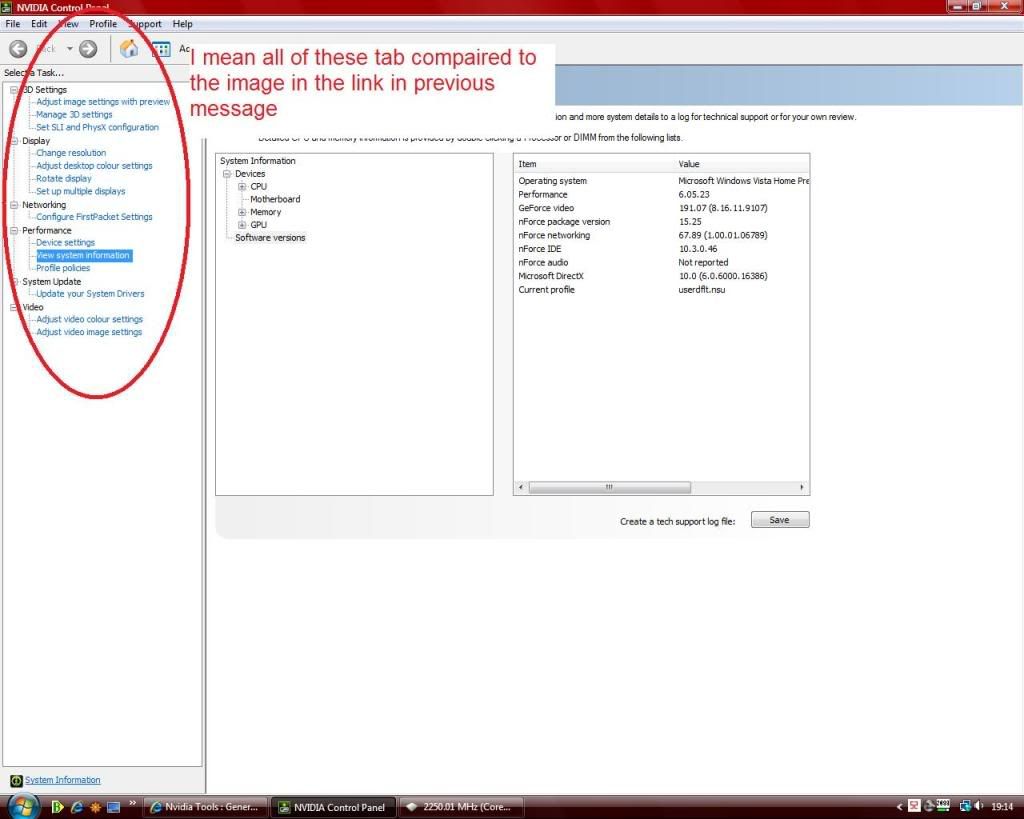
Task: Open the File menu
Action: [x=13, y=23]
